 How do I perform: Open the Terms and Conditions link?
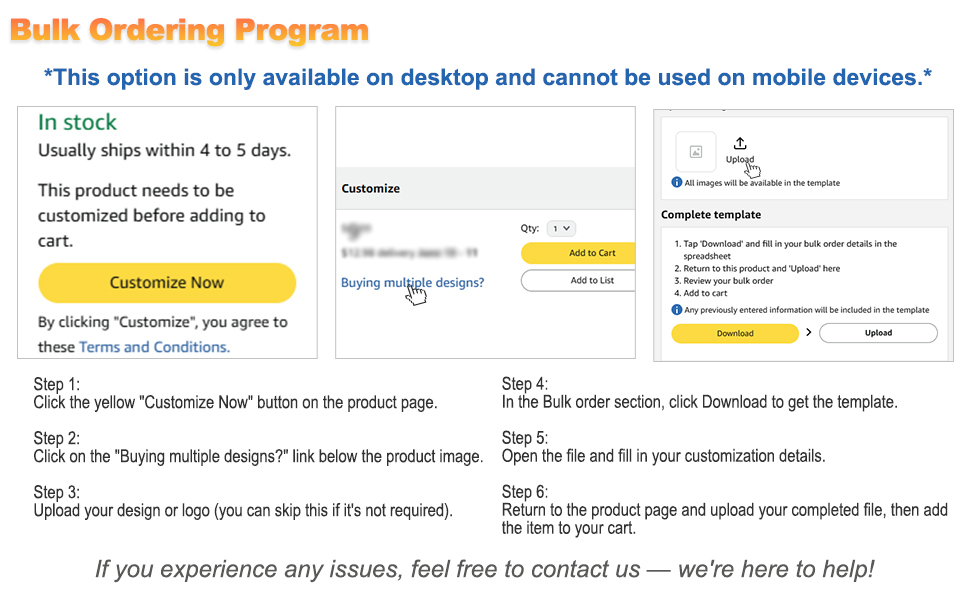tap(154, 347)
